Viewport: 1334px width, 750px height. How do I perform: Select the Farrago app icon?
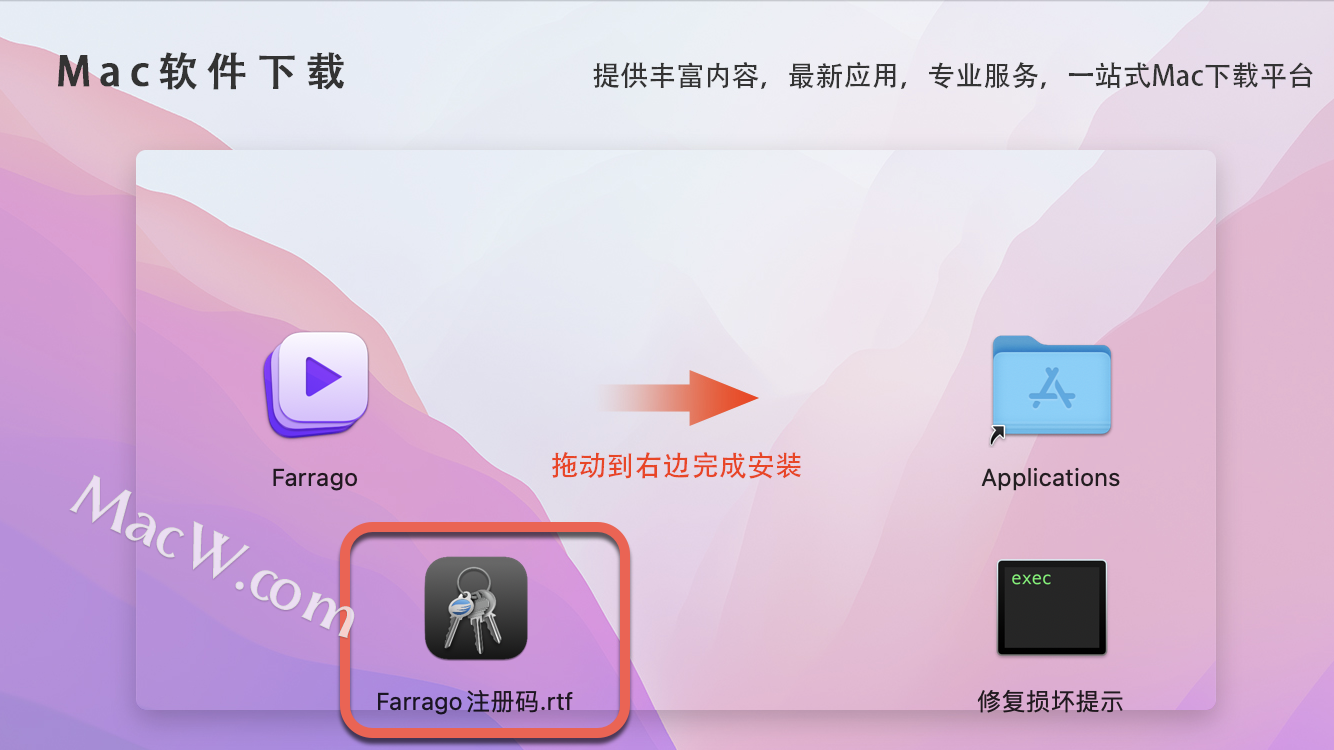point(317,385)
